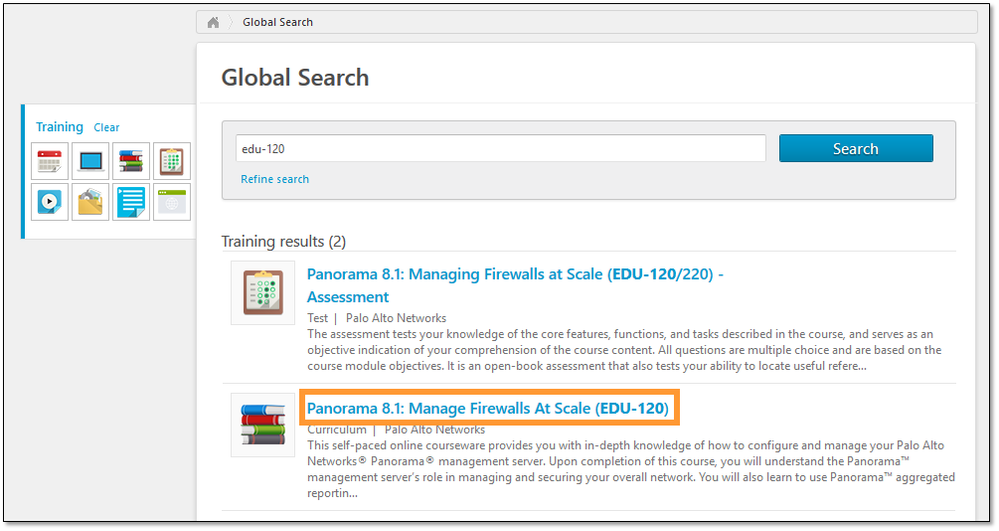Filter training by blue document notes icon
Image resolution: width=999 pixels, height=531 pixels.
coord(131,202)
